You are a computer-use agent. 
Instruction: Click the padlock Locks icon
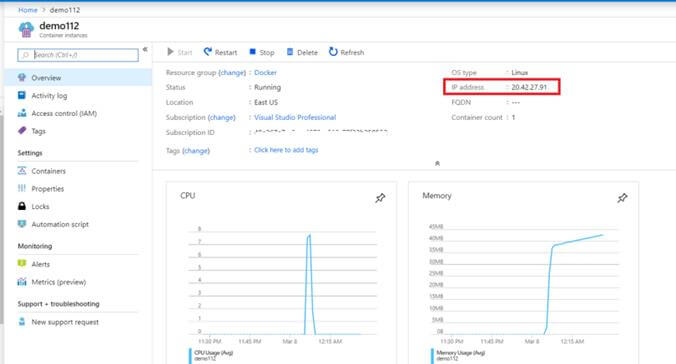click(22, 206)
